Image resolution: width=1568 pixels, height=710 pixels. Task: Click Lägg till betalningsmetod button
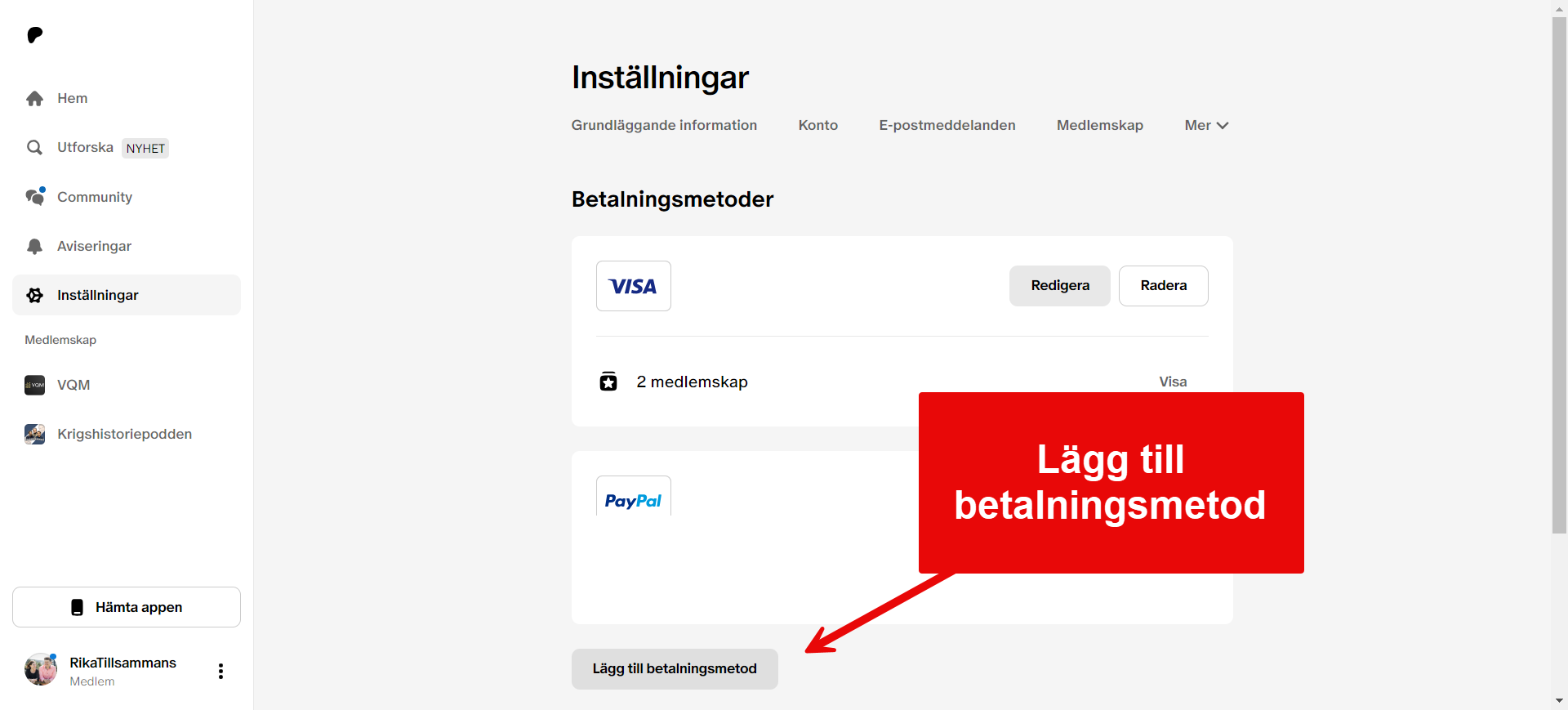pyautogui.click(x=675, y=669)
